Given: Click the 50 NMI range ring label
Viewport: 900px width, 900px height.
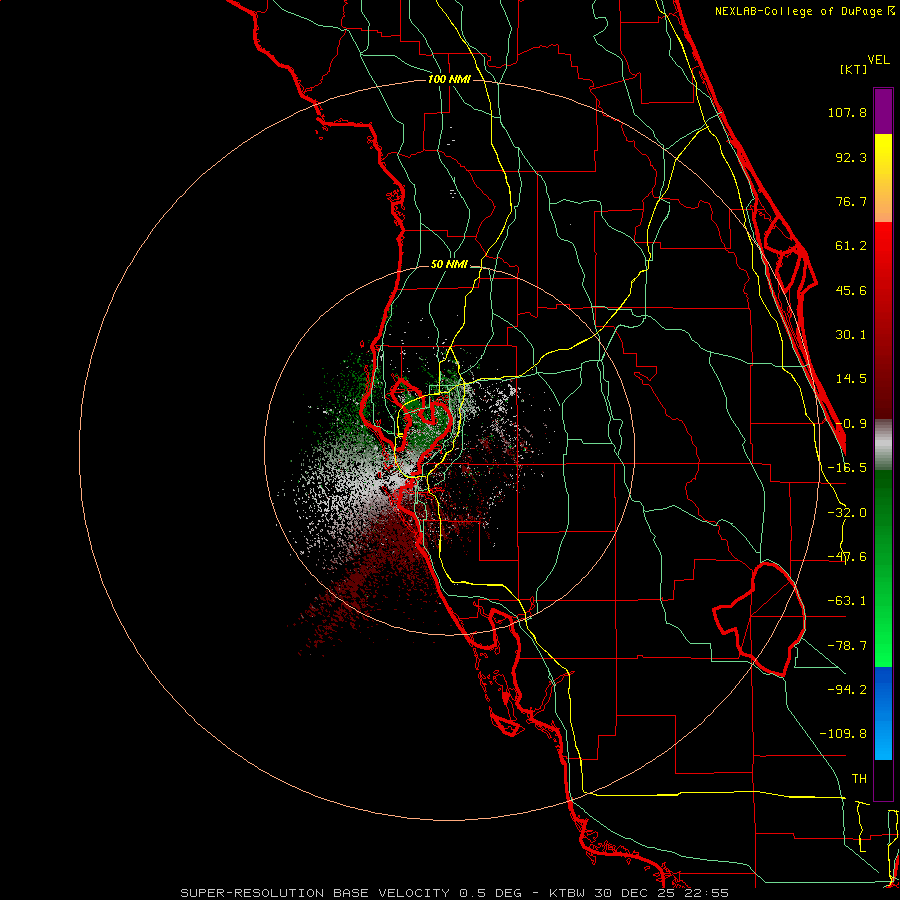Looking at the screenshot, I should (x=449, y=265).
